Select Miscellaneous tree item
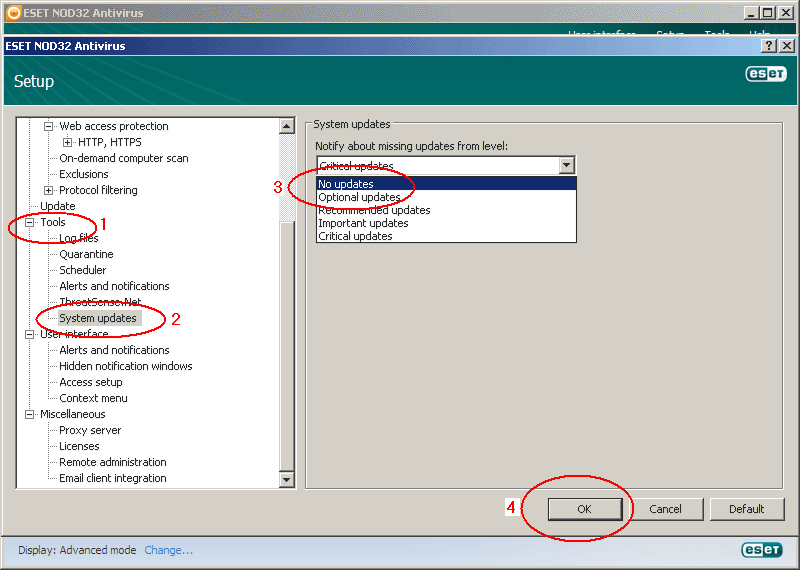This screenshot has height=570, width=800. tap(73, 414)
